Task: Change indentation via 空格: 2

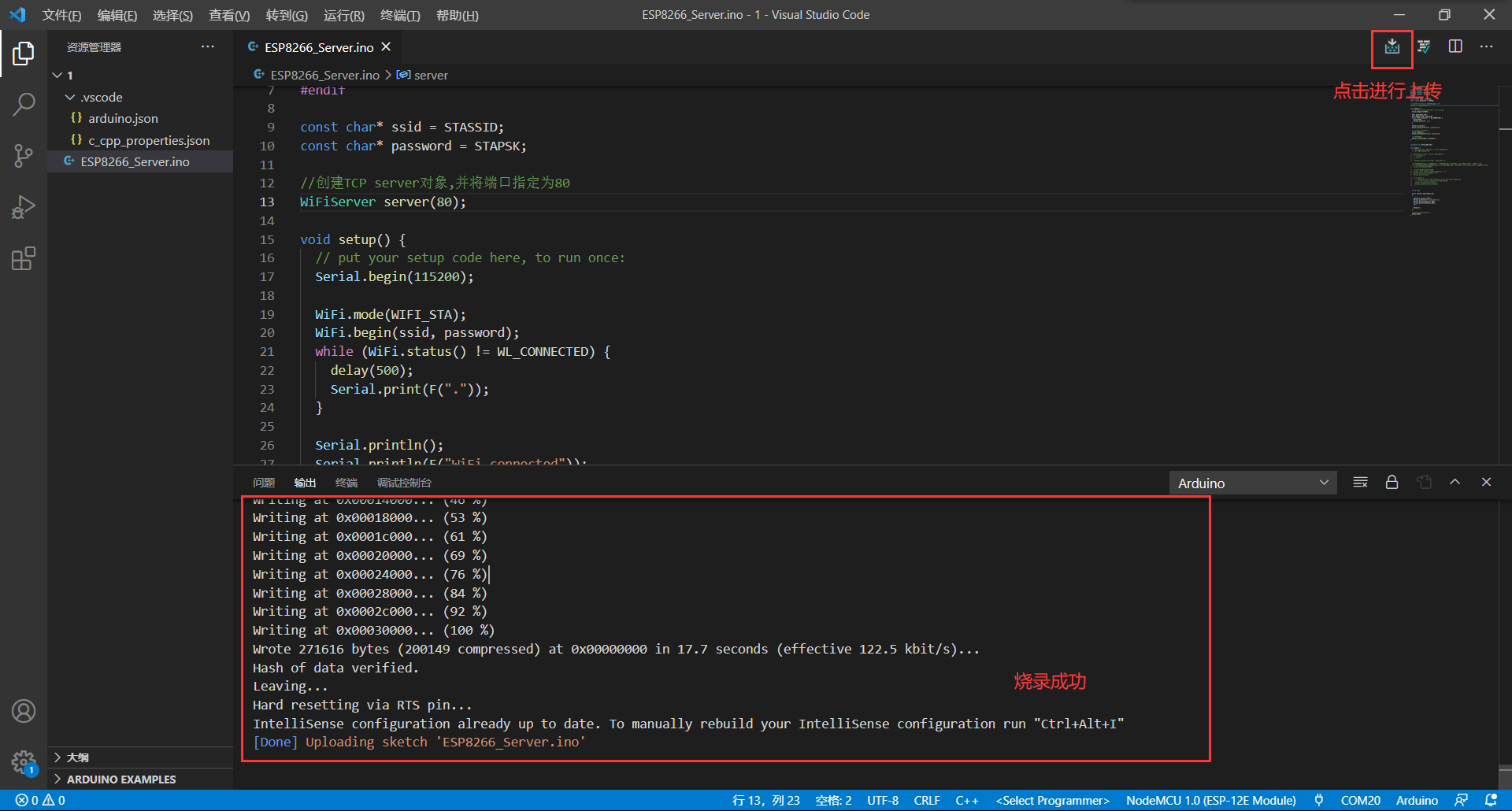Action: 833,801
